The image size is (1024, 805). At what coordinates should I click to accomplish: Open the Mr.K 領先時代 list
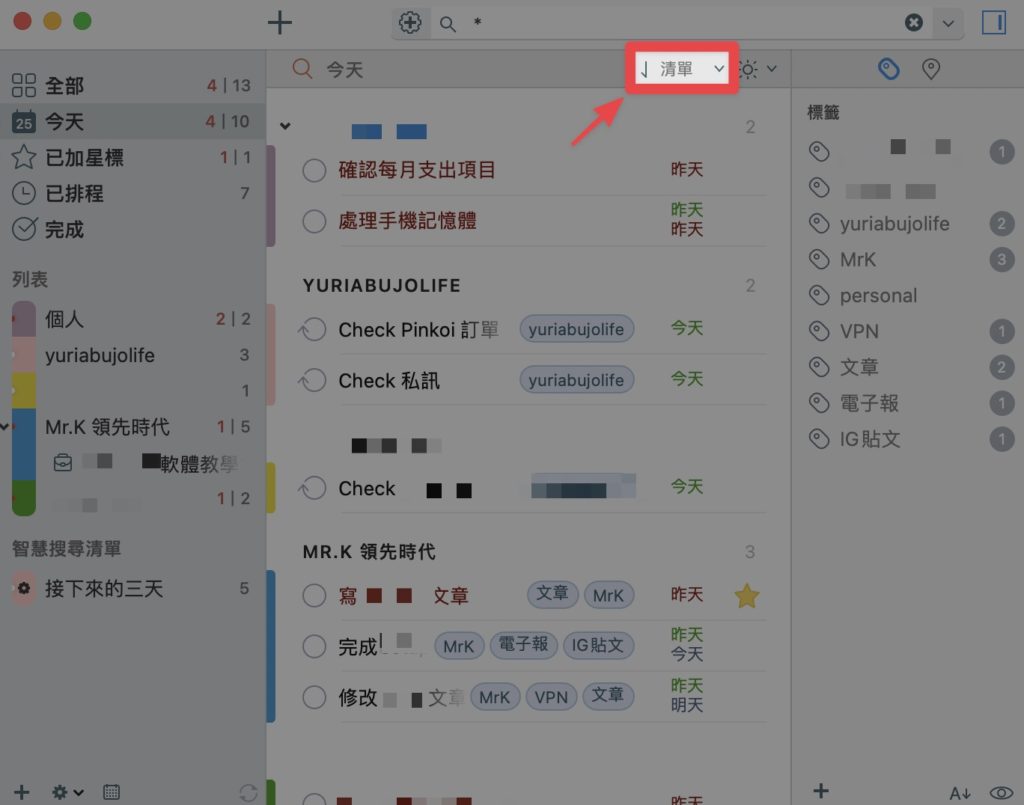(x=133, y=426)
